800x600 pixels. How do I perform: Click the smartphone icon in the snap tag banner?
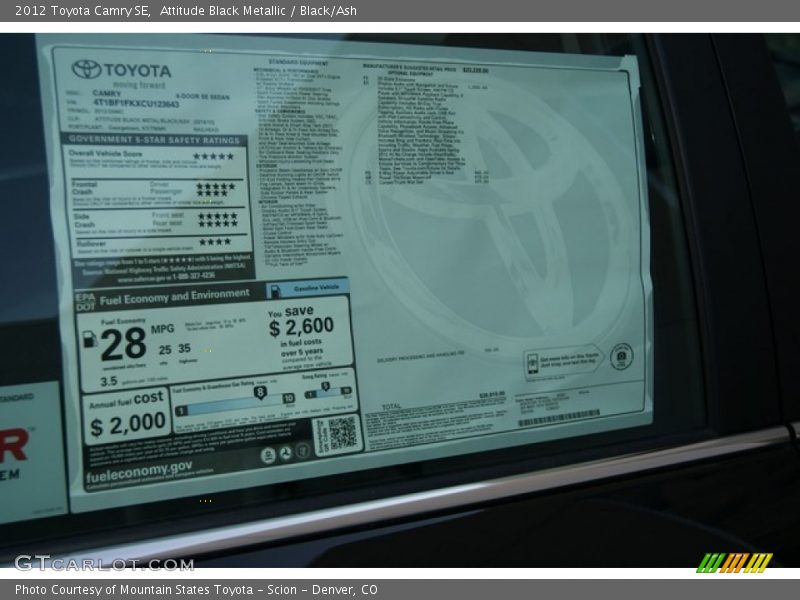click(x=533, y=362)
